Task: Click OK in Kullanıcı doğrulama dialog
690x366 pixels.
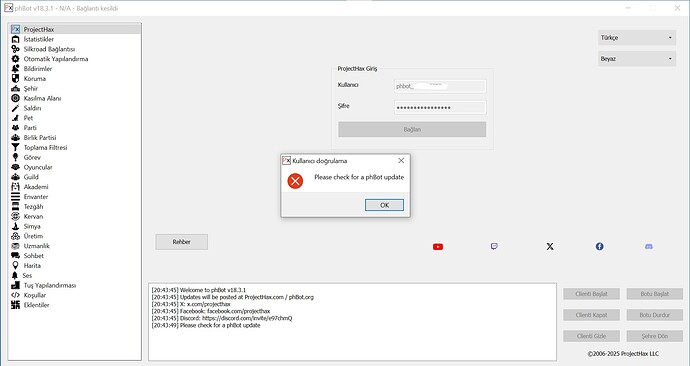Action: click(384, 205)
